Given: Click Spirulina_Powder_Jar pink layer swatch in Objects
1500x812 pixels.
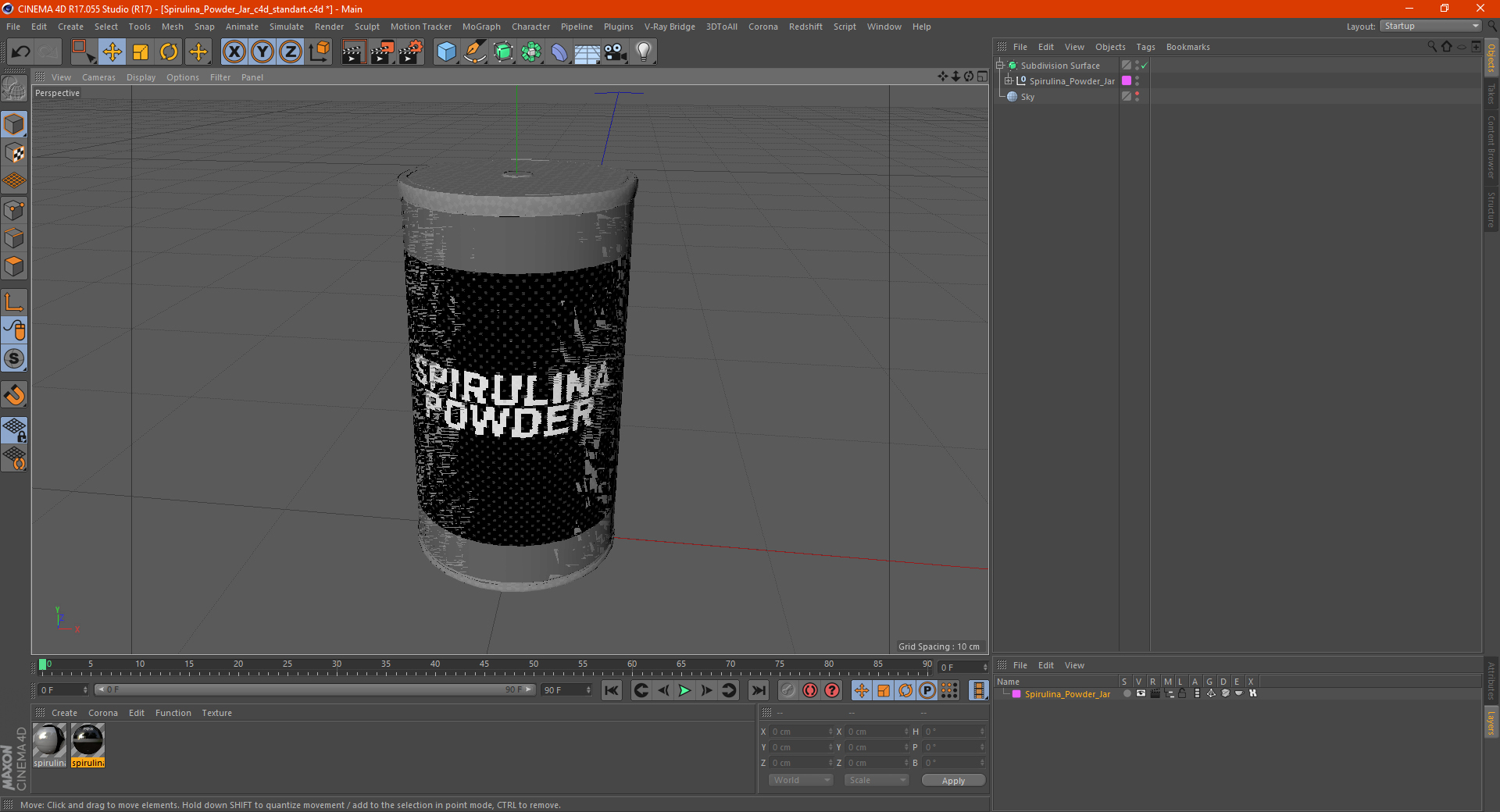Looking at the screenshot, I should coord(1127,80).
